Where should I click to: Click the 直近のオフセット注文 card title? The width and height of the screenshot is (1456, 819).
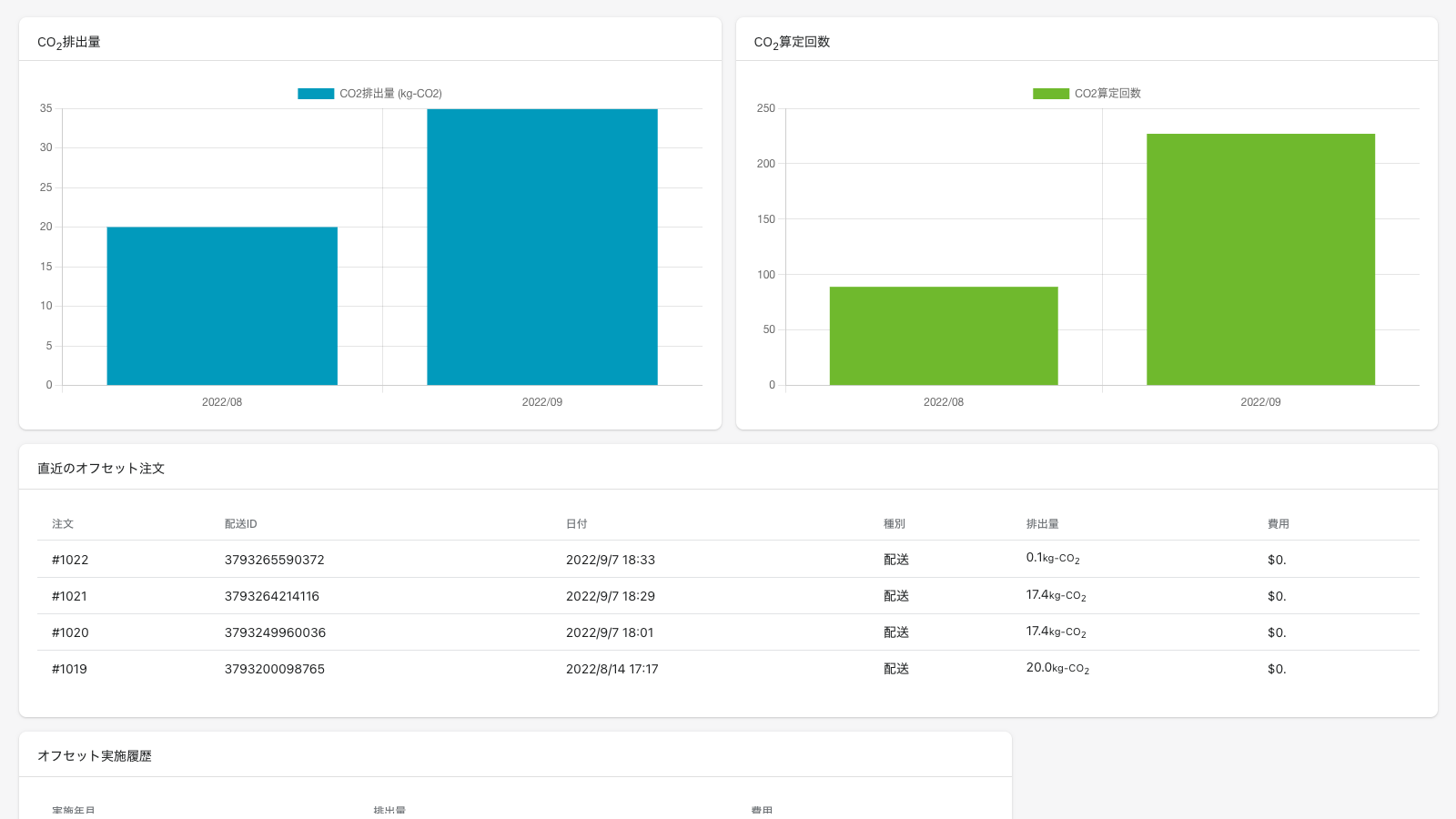(101, 469)
